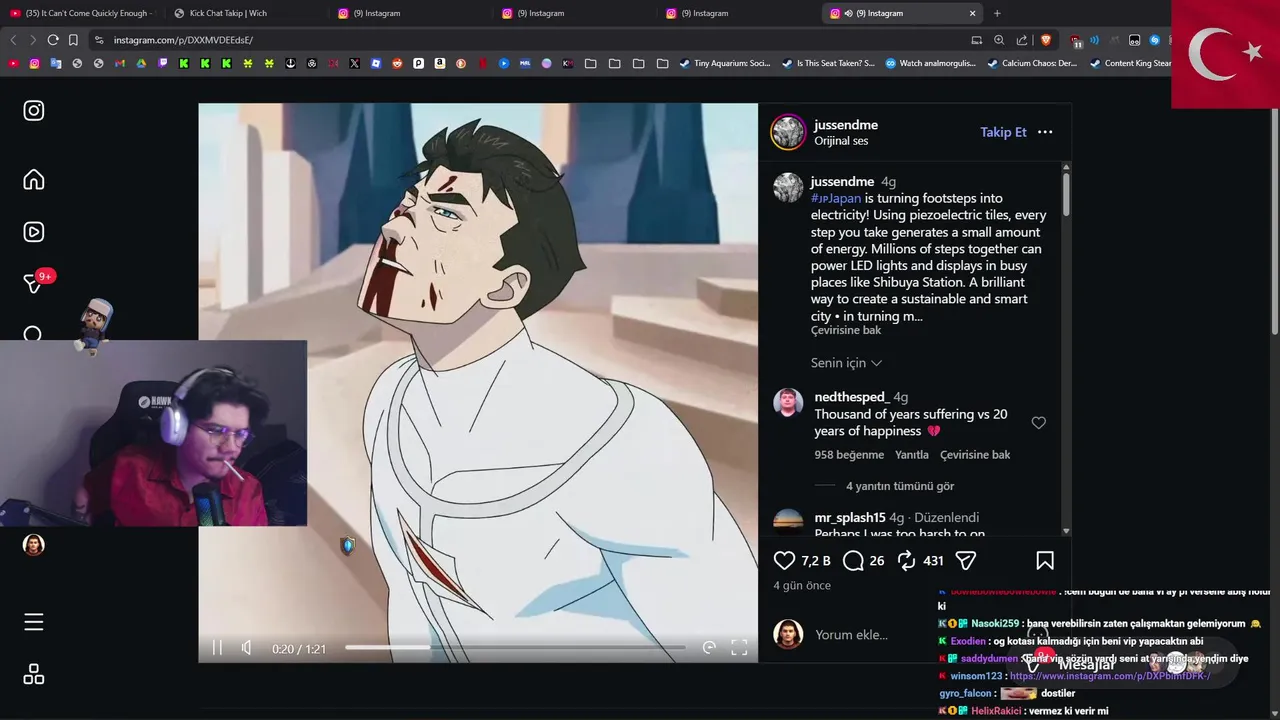This screenshot has width=1280, height=720.
Task: Open the post's three-dot options menu
Action: point(1045,132)
